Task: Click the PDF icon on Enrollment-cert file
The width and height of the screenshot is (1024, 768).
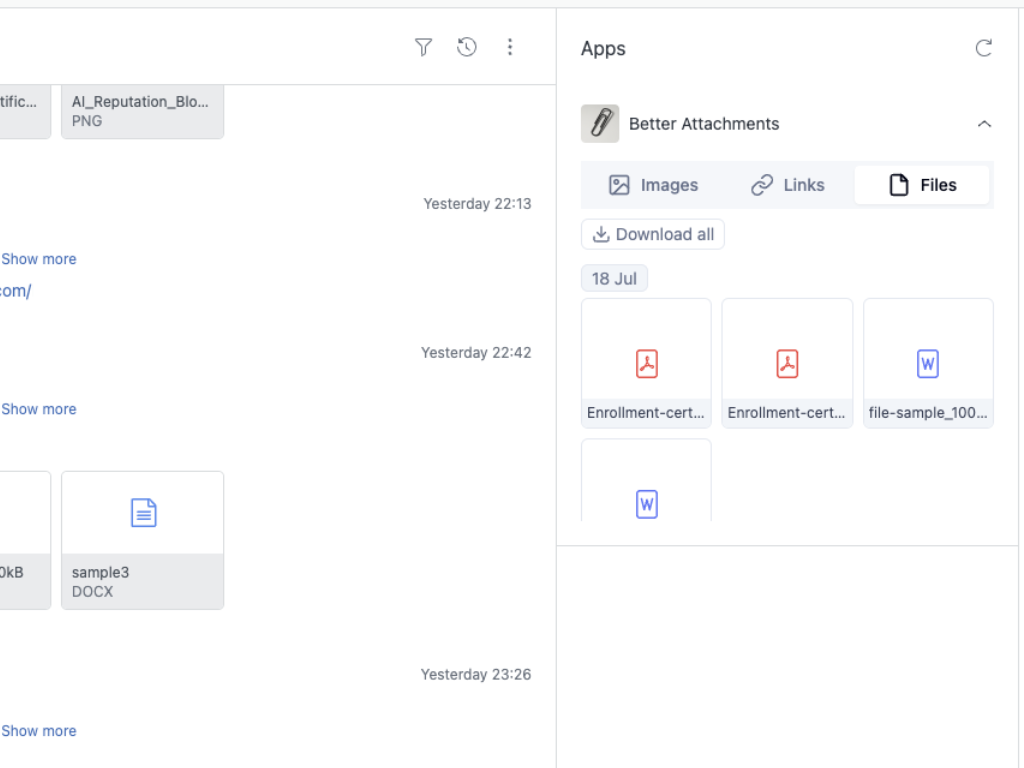Action: 645,363
